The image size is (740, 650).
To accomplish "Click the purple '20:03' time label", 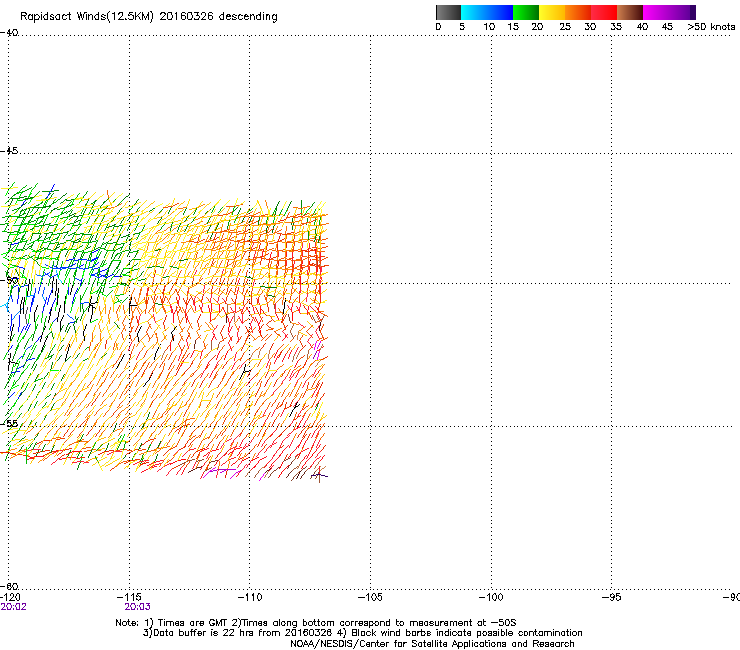I will click(137, 607).
